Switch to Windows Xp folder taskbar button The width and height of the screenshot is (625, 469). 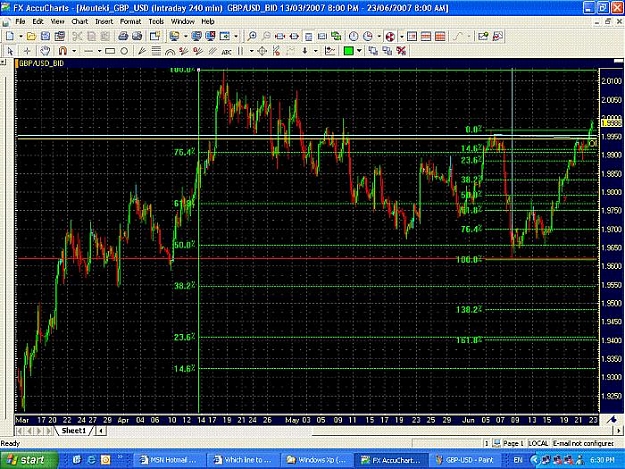click(x=316, y=460)
